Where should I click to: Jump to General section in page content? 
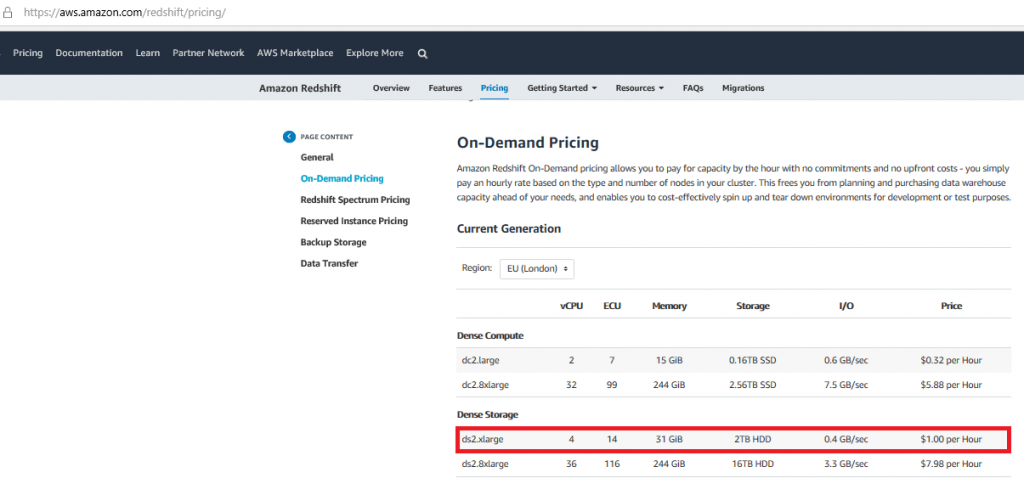(317, 157)
